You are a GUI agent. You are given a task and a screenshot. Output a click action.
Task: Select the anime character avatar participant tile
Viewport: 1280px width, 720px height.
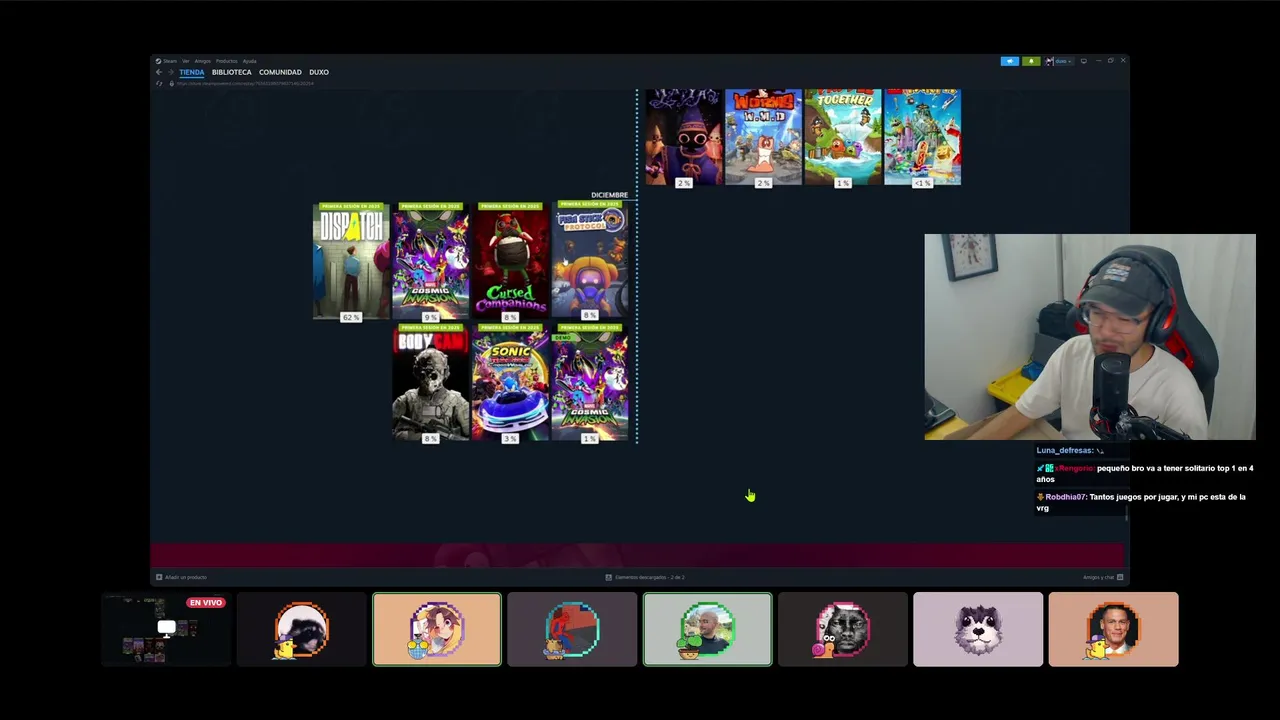point(437,629)
